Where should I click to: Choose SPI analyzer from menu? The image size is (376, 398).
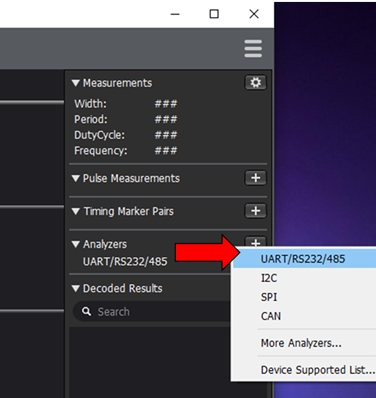tap(304, 297)
